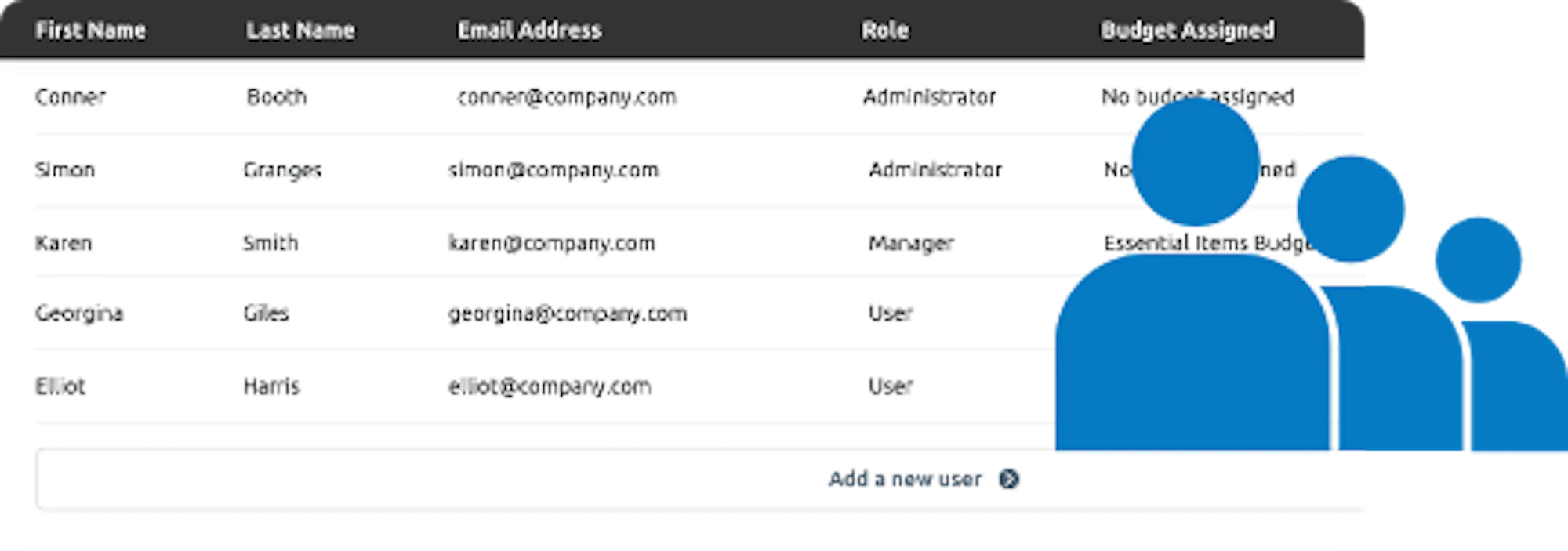Click the elliot@company.com email address
This screenshot has height=551, width=1568.
549,386
